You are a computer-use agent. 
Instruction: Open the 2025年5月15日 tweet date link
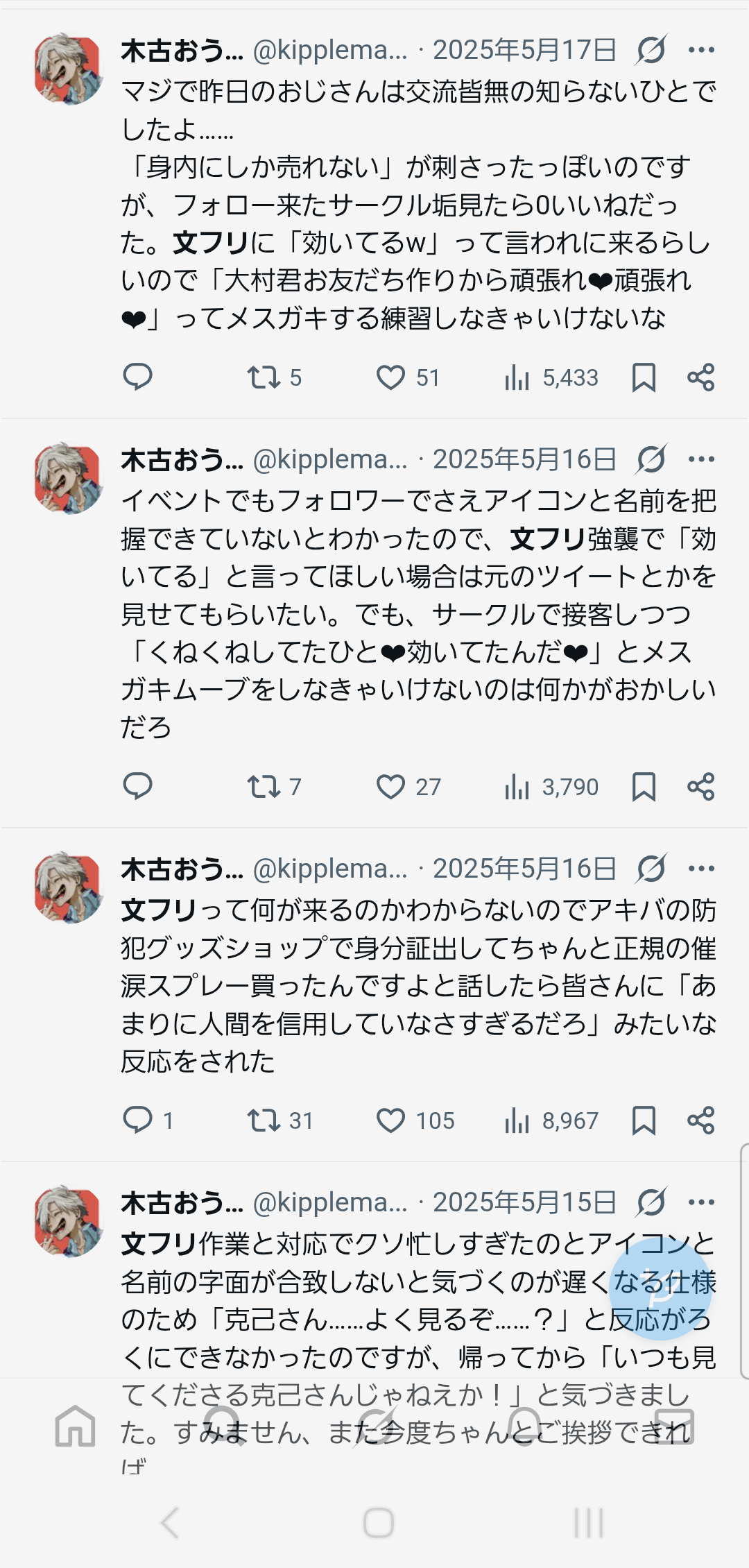click(524, 1202)
